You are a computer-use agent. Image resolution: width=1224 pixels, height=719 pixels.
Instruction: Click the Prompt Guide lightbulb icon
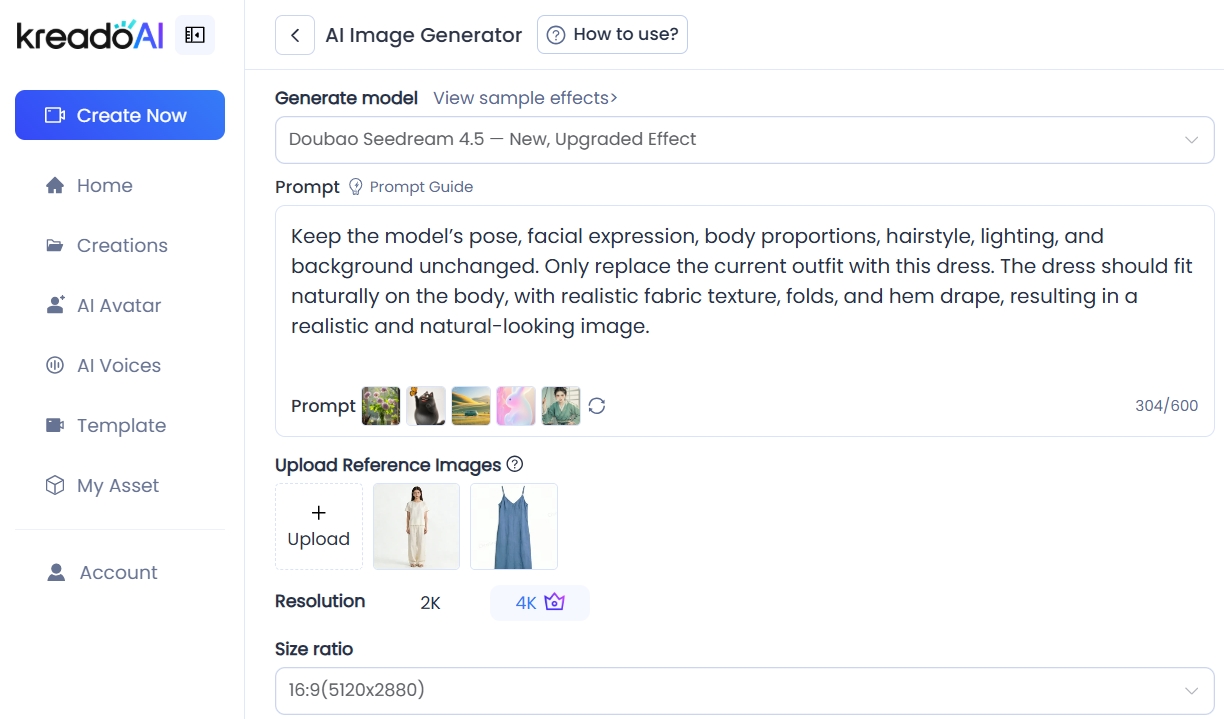click(x=356, y=187)
